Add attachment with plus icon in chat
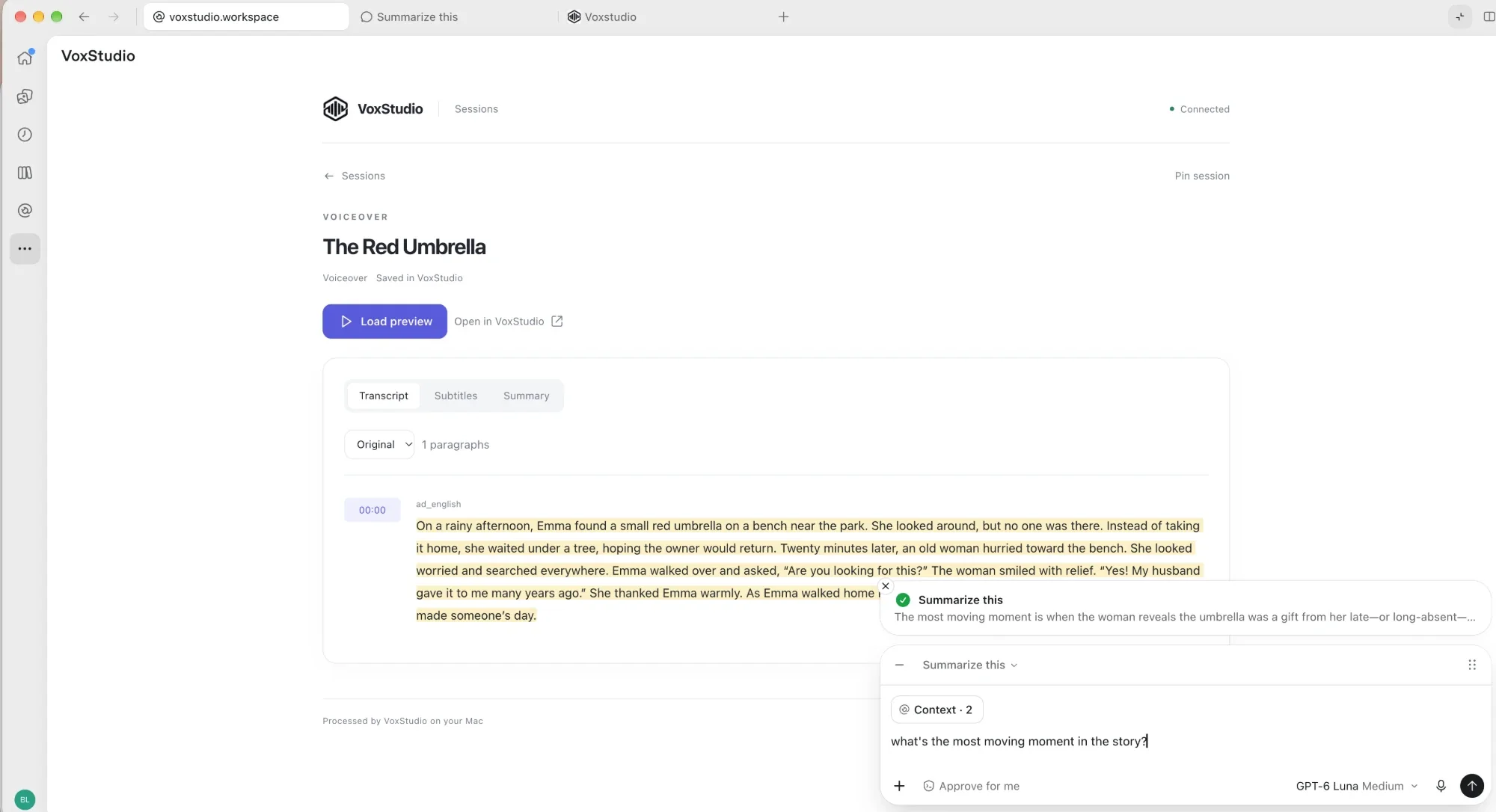 899,786
